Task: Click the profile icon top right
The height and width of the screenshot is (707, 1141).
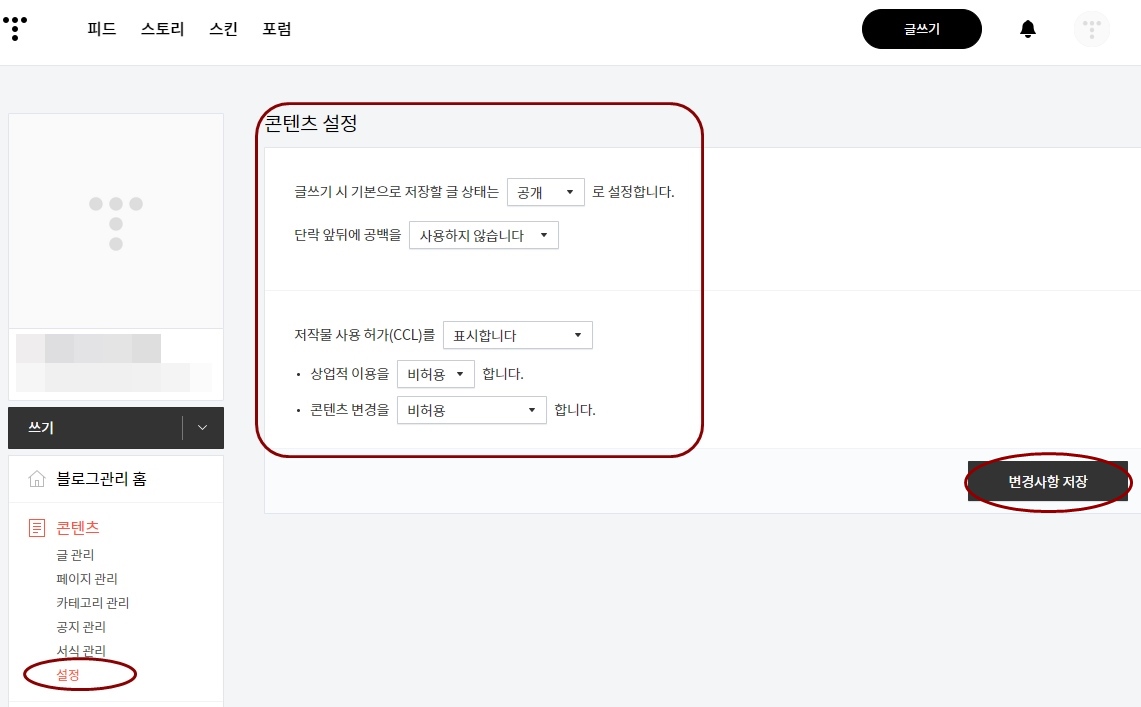Action: (x=1091, y=29)
